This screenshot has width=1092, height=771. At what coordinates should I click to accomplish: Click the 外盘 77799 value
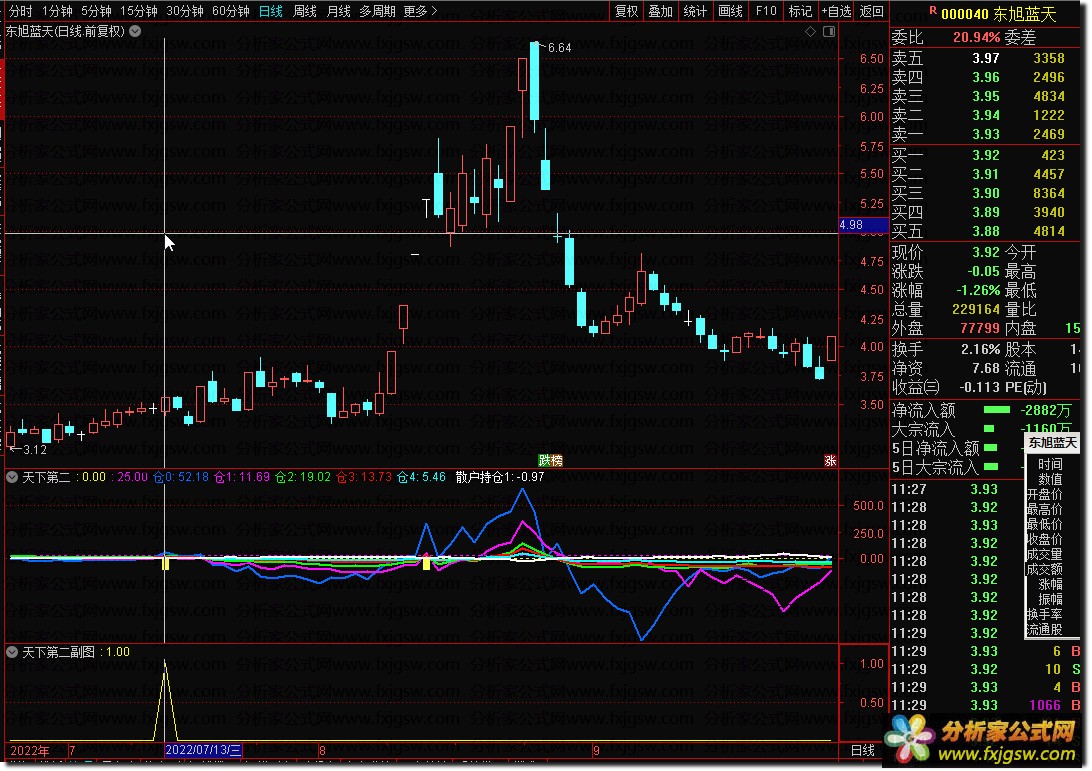tap(980, 327)
